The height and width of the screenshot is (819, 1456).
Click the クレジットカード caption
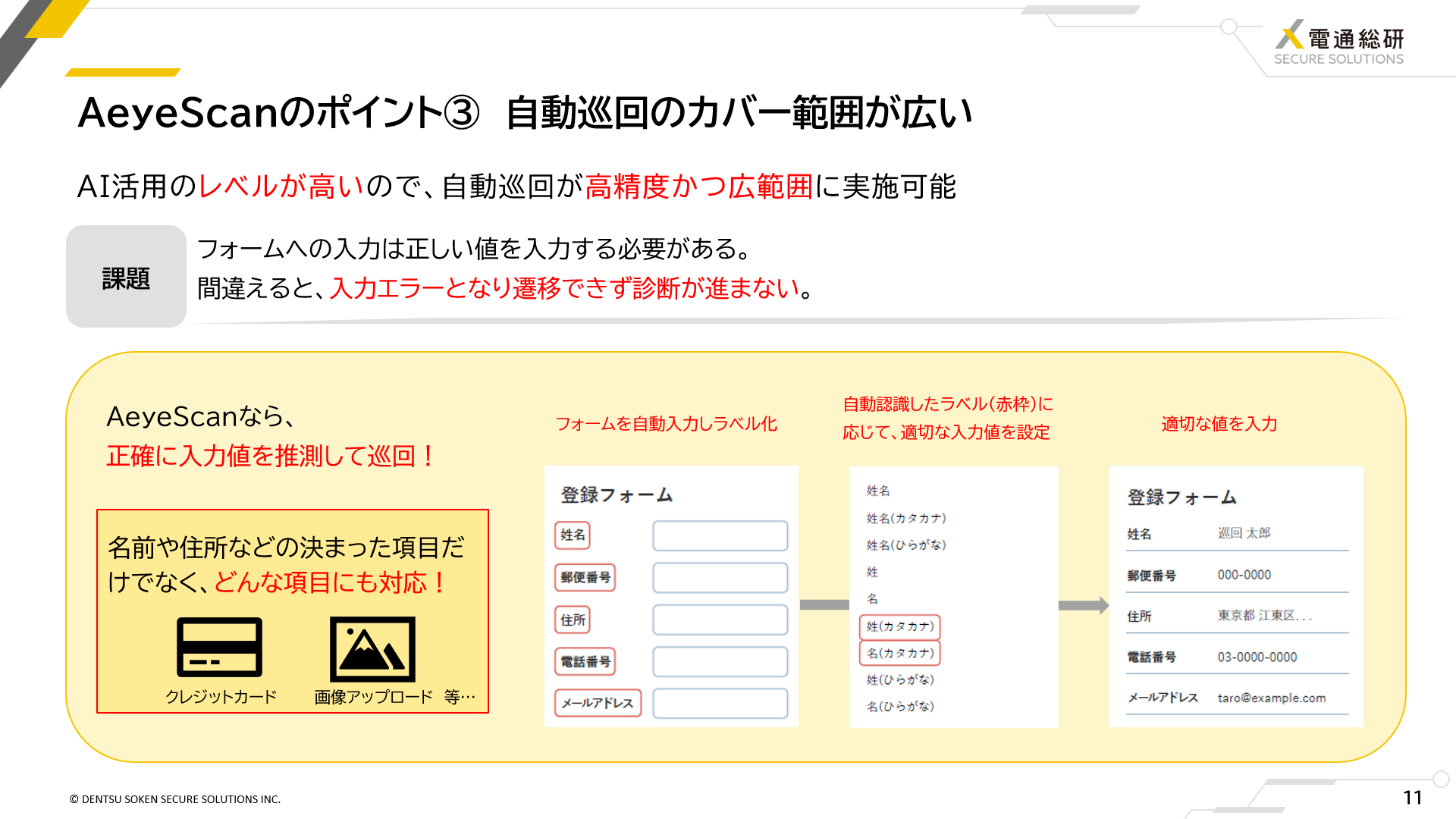coord(221,697)
